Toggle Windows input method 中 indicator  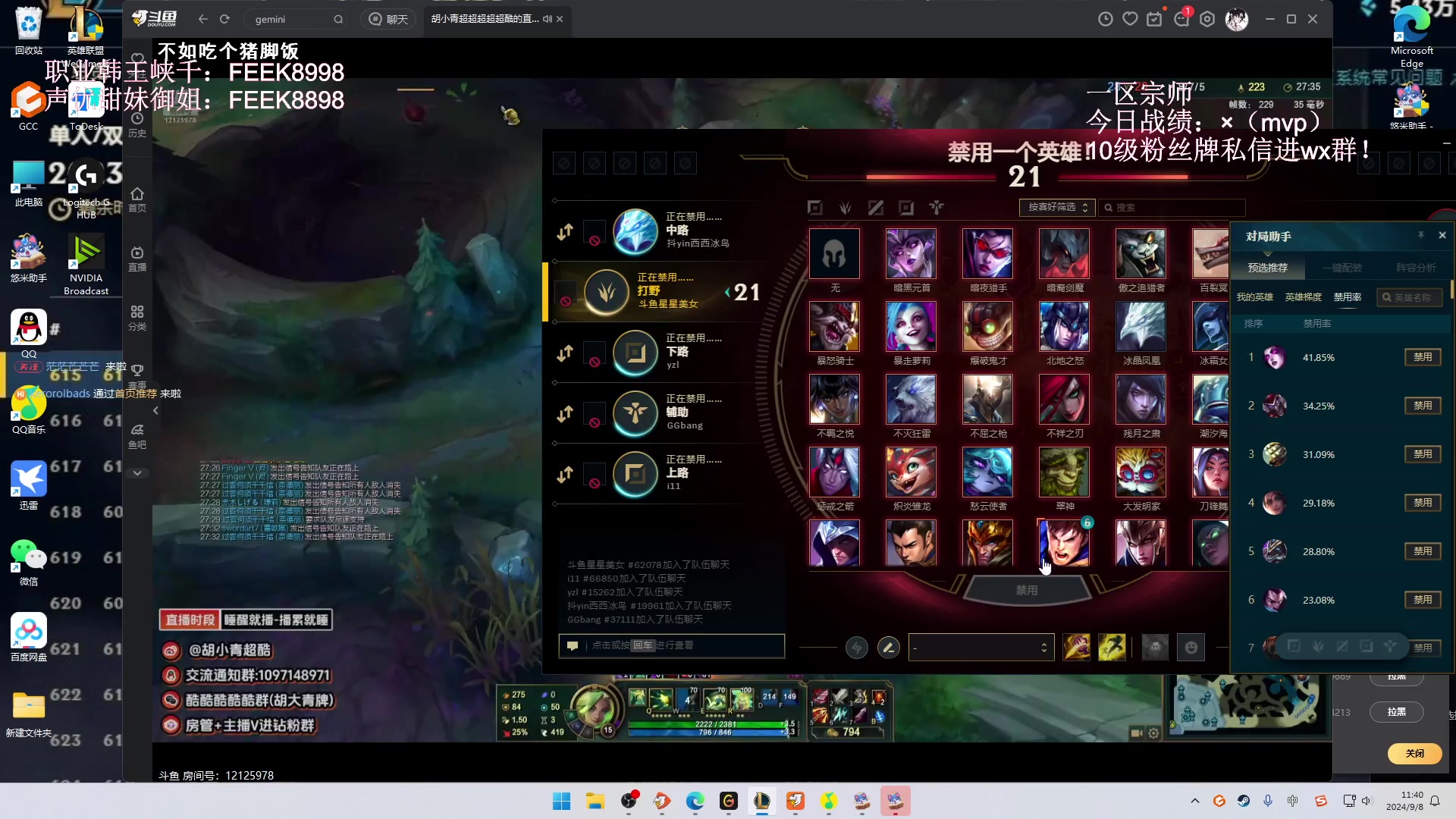[1292, 801]
